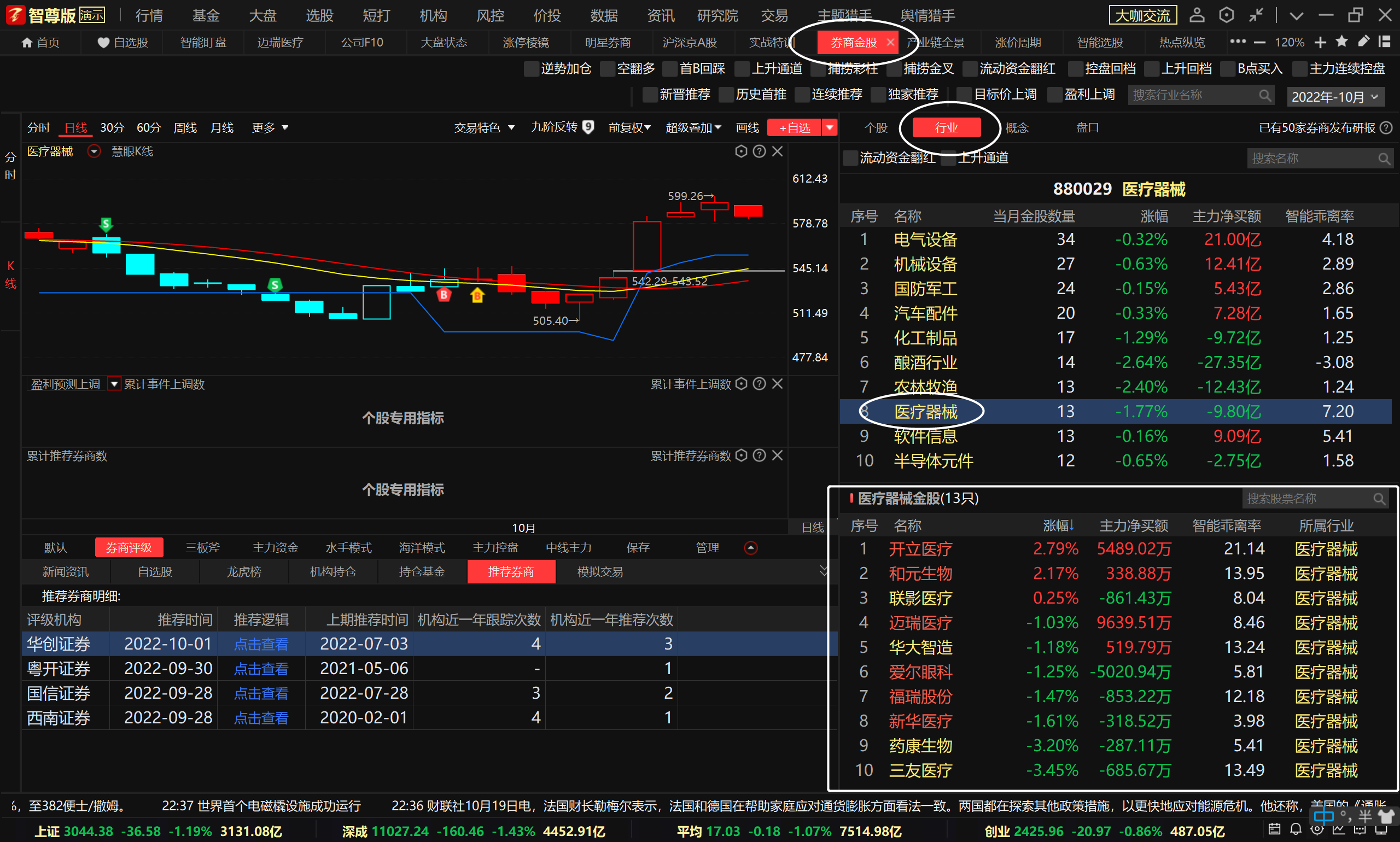Screen dimensions: 1400x842
Task: Click the calendar icon in status bar
Action: [x=1274, y=829]
